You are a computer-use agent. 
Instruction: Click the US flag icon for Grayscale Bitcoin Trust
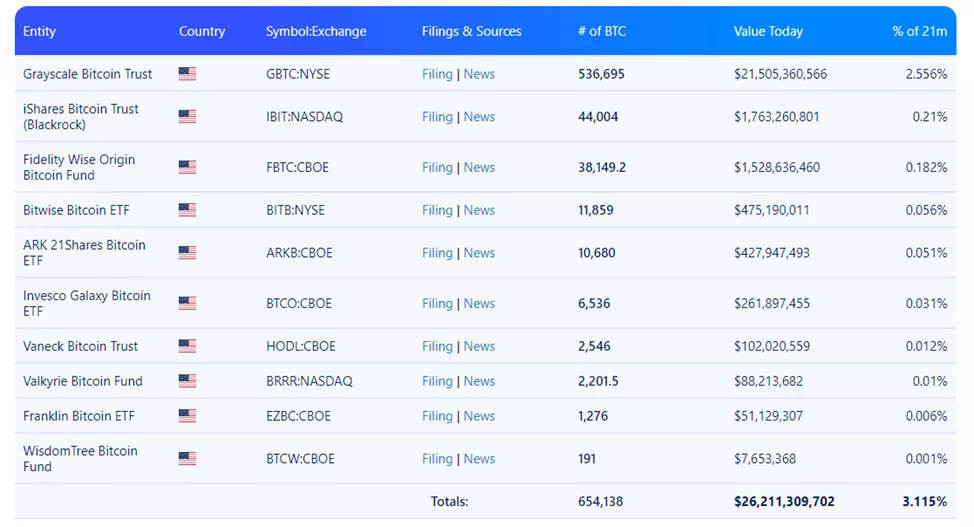pos(187,74)
